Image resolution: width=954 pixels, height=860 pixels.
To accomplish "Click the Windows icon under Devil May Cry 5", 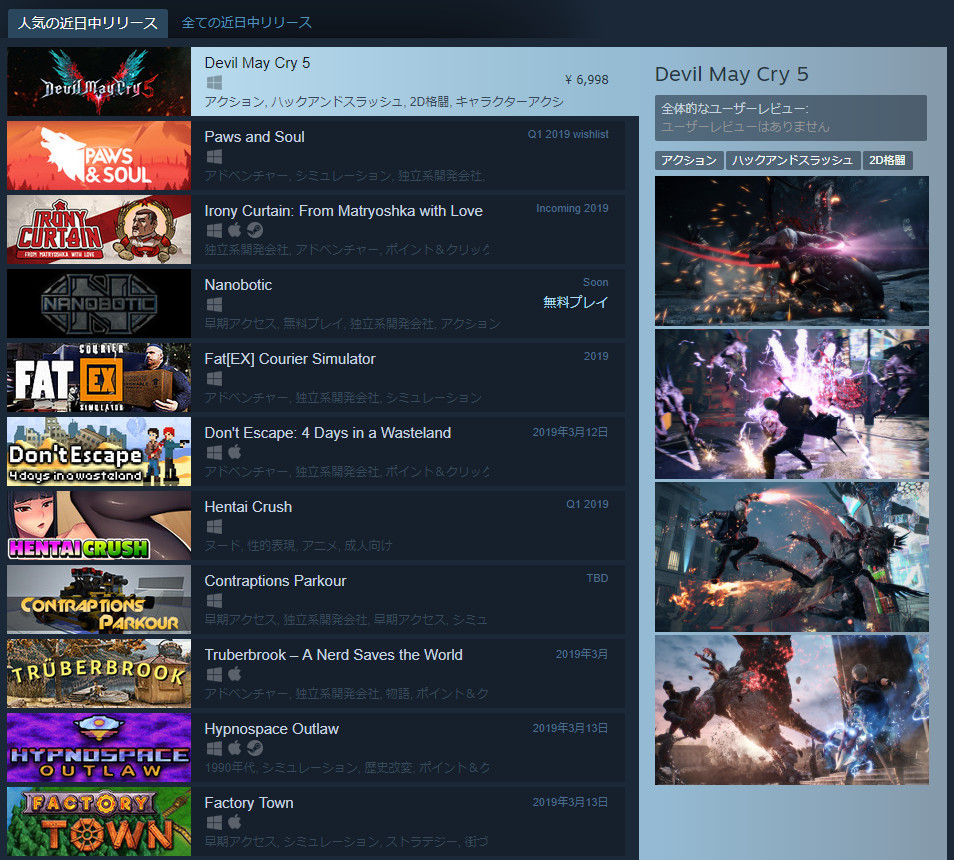I will point(213,82).
